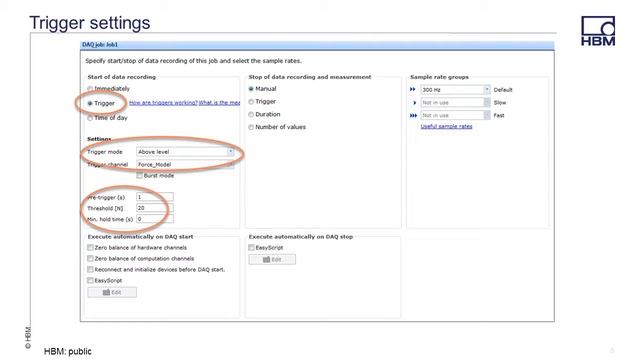Open the Slow sample rate dropdown
Image resolution: width=640 pixels, height=360 pixels.
pos(456,102)
